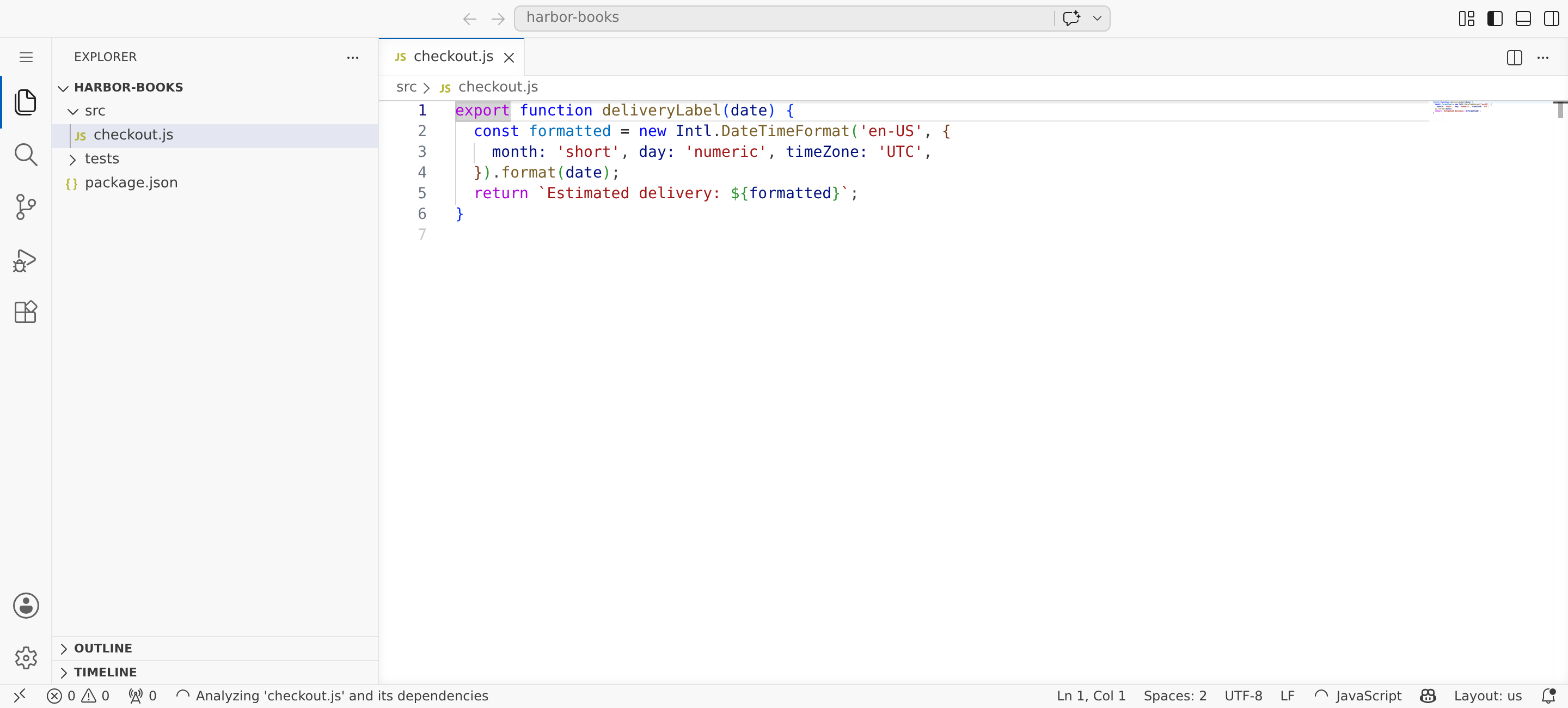Open the Search view
Viewport: 1568px width, 708px height.
[26, 155]
